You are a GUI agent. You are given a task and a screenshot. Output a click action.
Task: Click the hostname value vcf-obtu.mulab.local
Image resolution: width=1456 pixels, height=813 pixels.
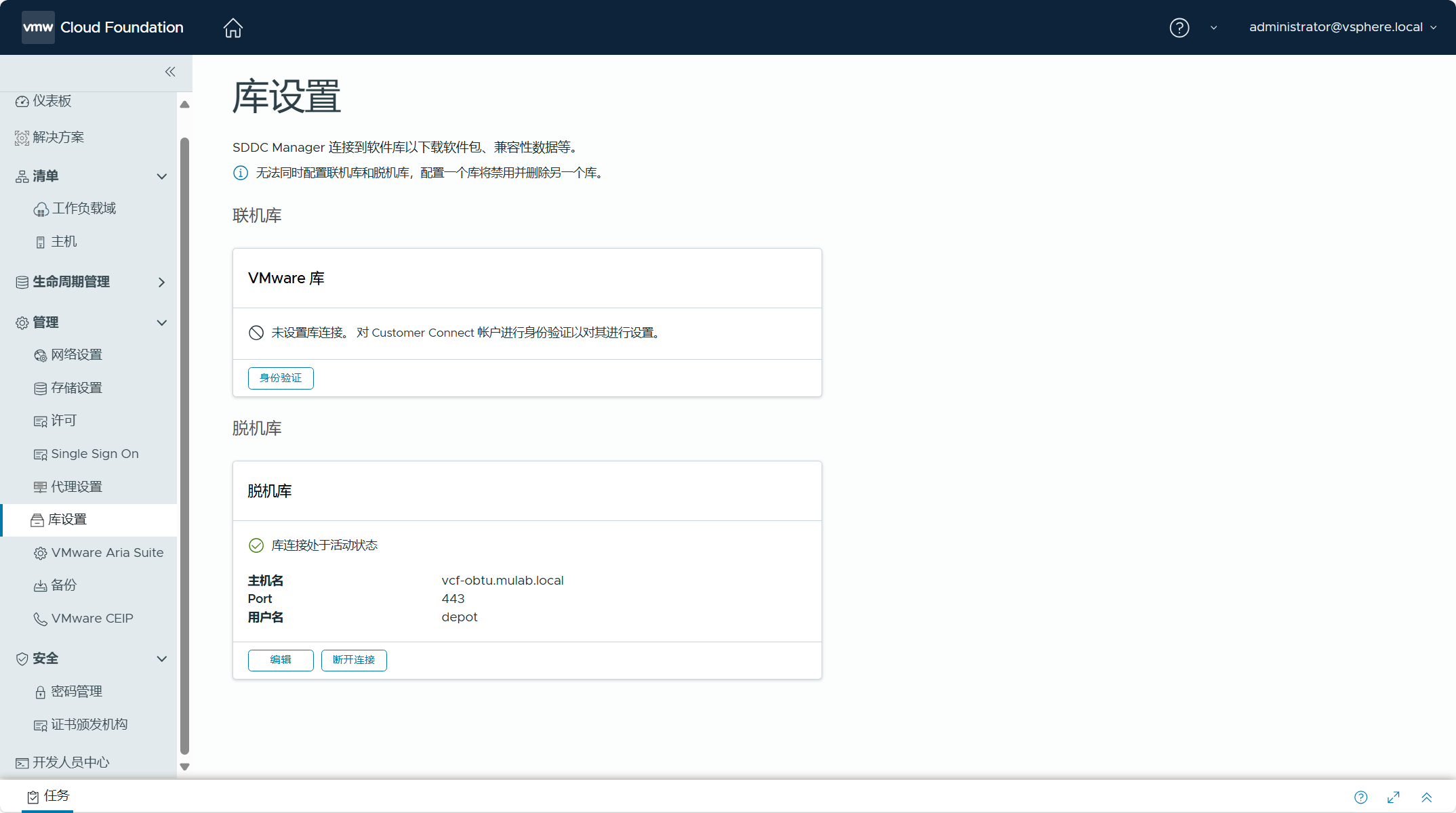pos(502,581)
